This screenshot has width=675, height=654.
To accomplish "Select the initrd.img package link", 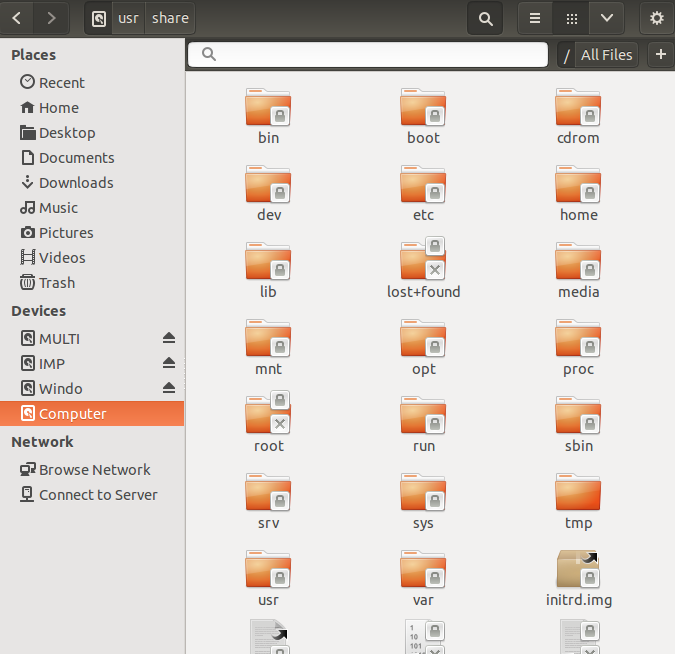I will click(578, 579).
